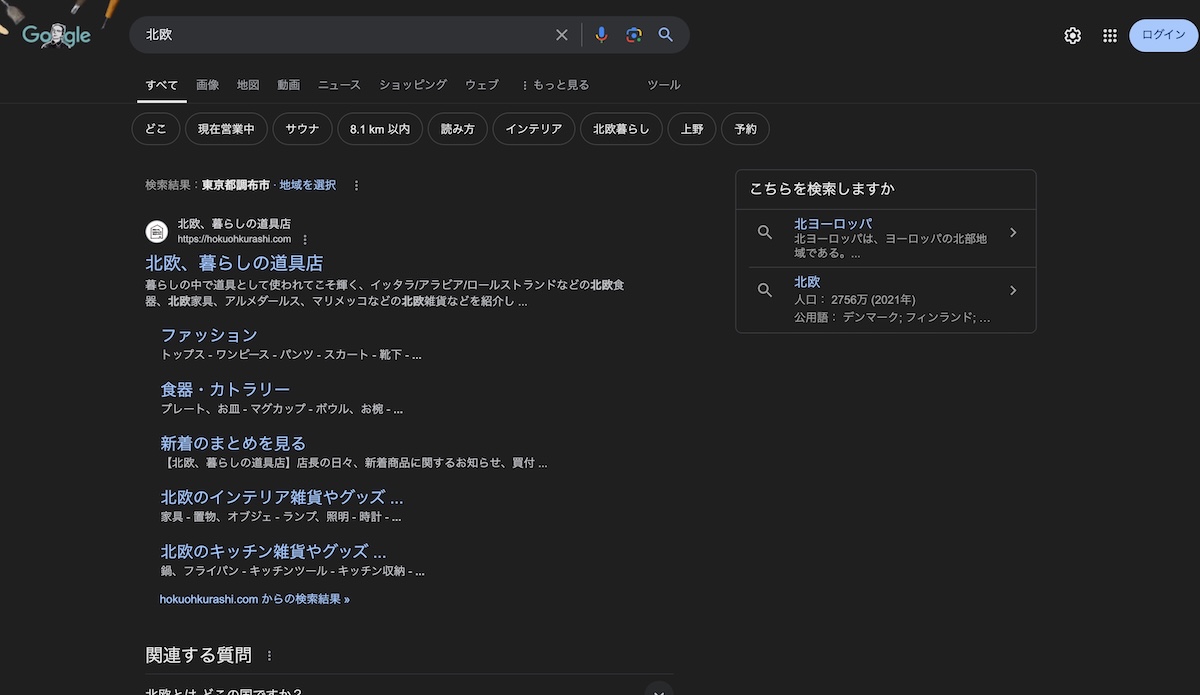Toggle the サウナ filter chip
This screenshot has height=695, width=1200.
point(302,129)
